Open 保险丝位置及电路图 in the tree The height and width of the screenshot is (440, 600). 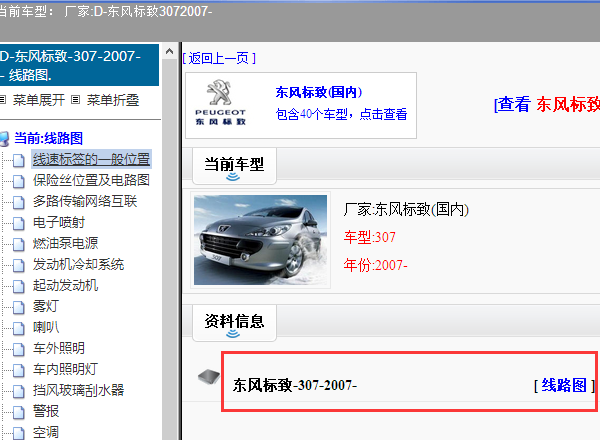[x=91, y=180]
